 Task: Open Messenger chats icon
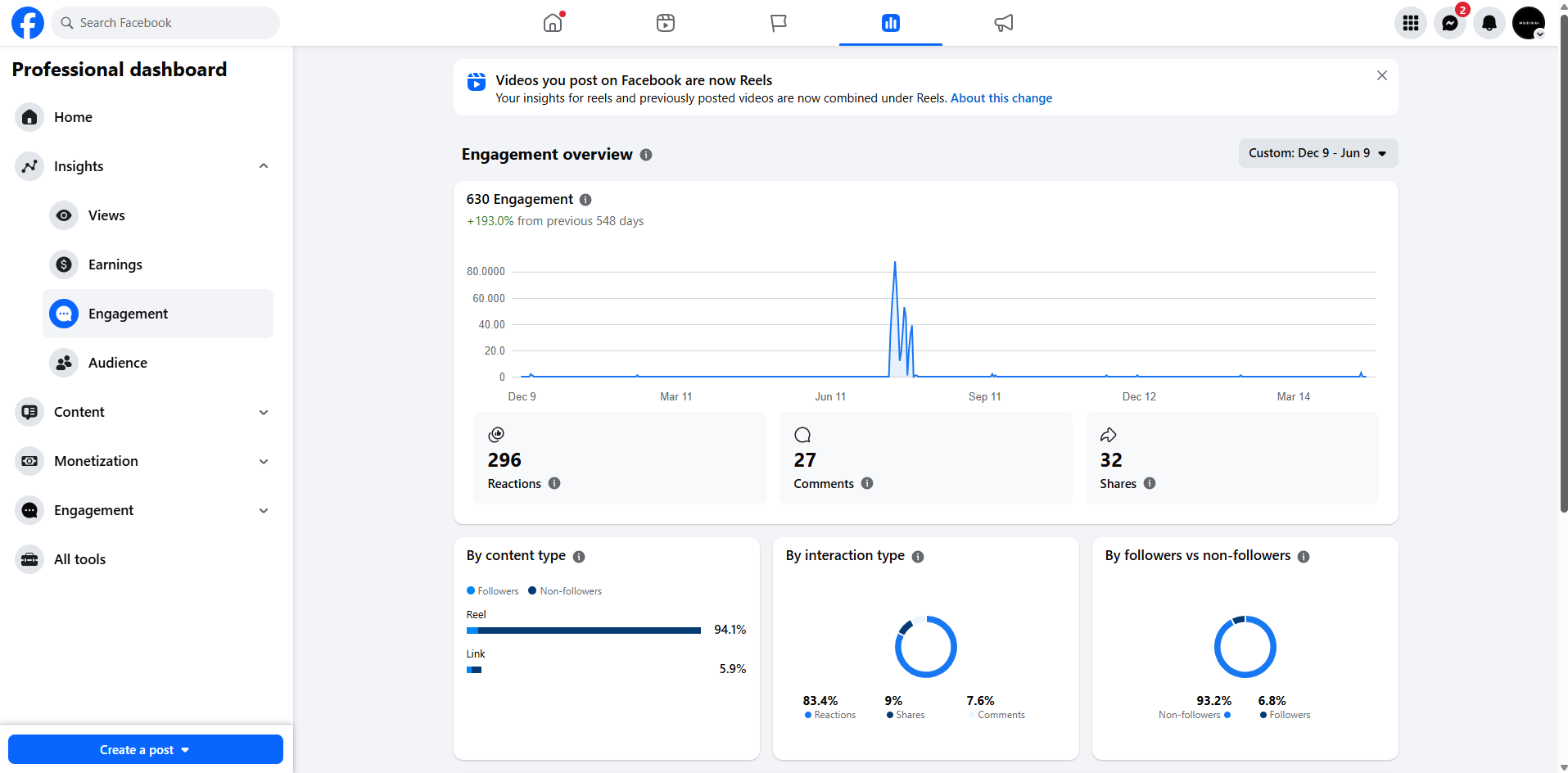[x=1449, y=23]
